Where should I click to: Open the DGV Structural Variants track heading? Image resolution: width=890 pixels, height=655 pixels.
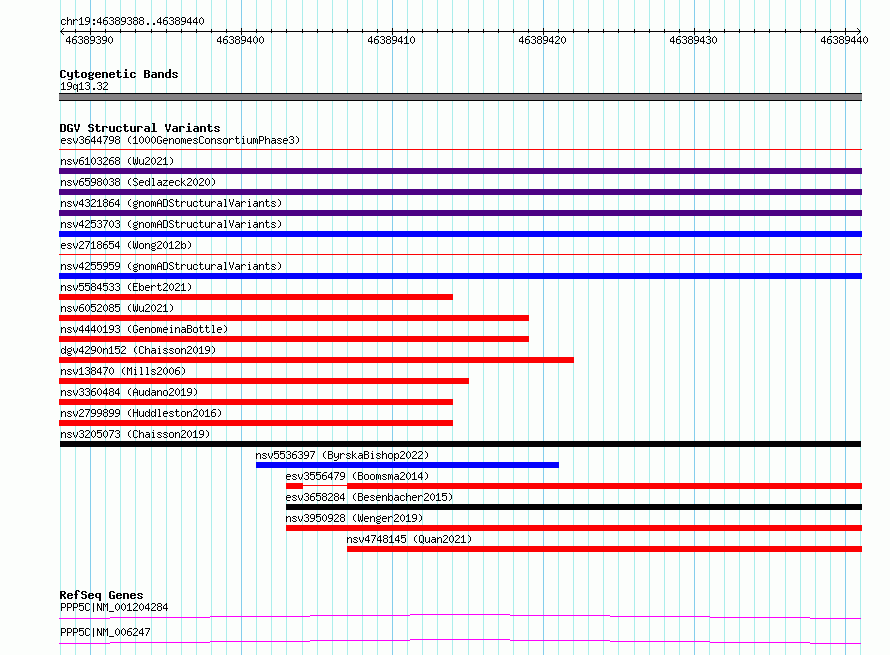(x=140, y=128)
